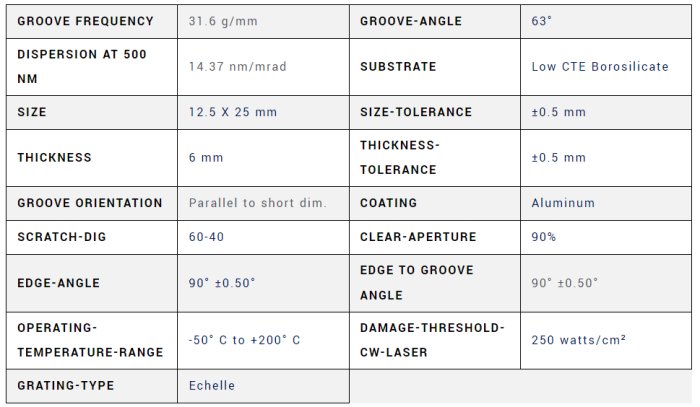
Task: Click the Groove Frequency header cell
Action: (x=86, y=21)
